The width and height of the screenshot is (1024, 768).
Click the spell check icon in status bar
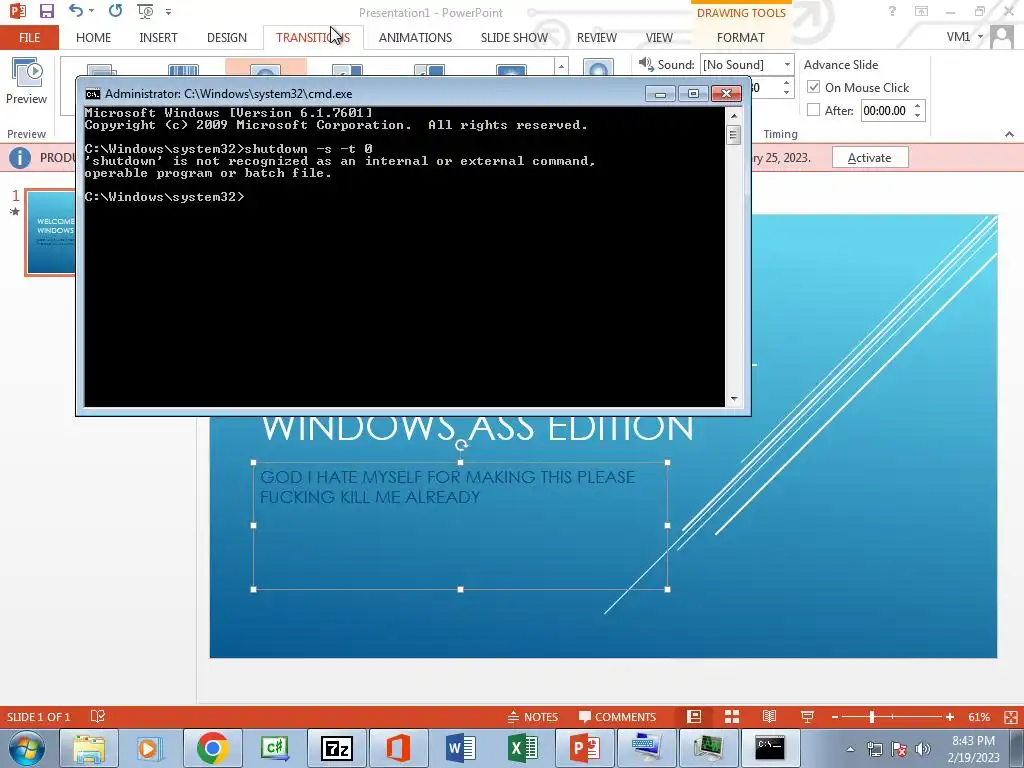[x=97, y=716]
